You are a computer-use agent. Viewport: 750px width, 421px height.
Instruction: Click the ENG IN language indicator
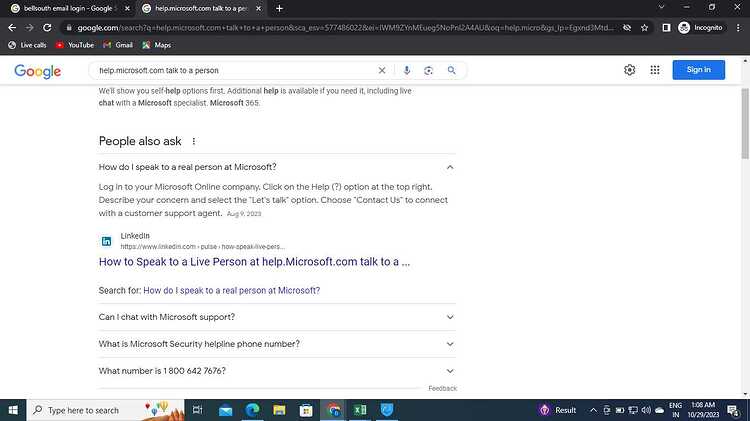[x=675, y=410]
